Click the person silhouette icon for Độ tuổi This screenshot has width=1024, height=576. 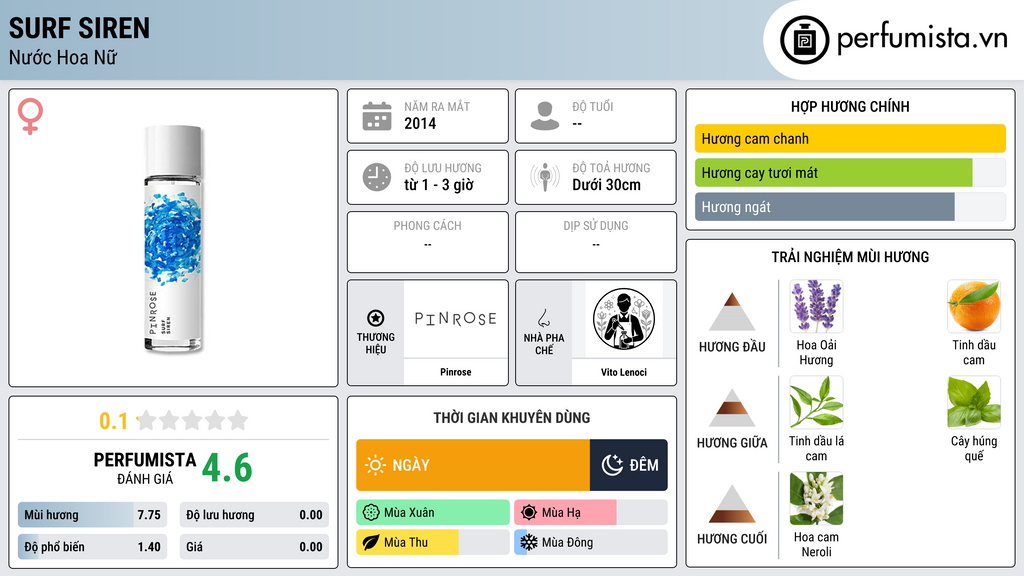click(545, 116)
